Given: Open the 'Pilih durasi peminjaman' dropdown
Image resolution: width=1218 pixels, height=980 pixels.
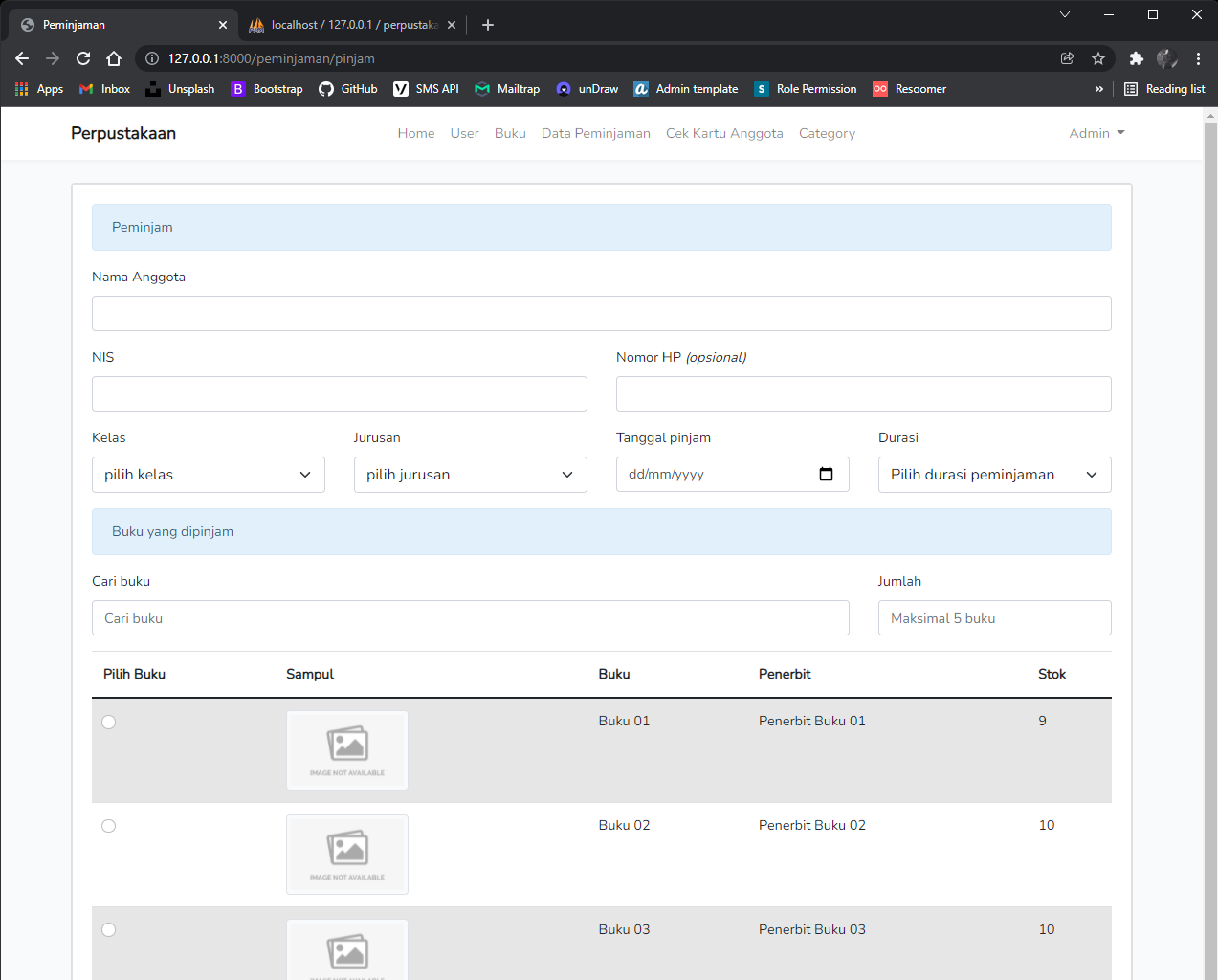Looking at the screenshot, I should point(994,474).
